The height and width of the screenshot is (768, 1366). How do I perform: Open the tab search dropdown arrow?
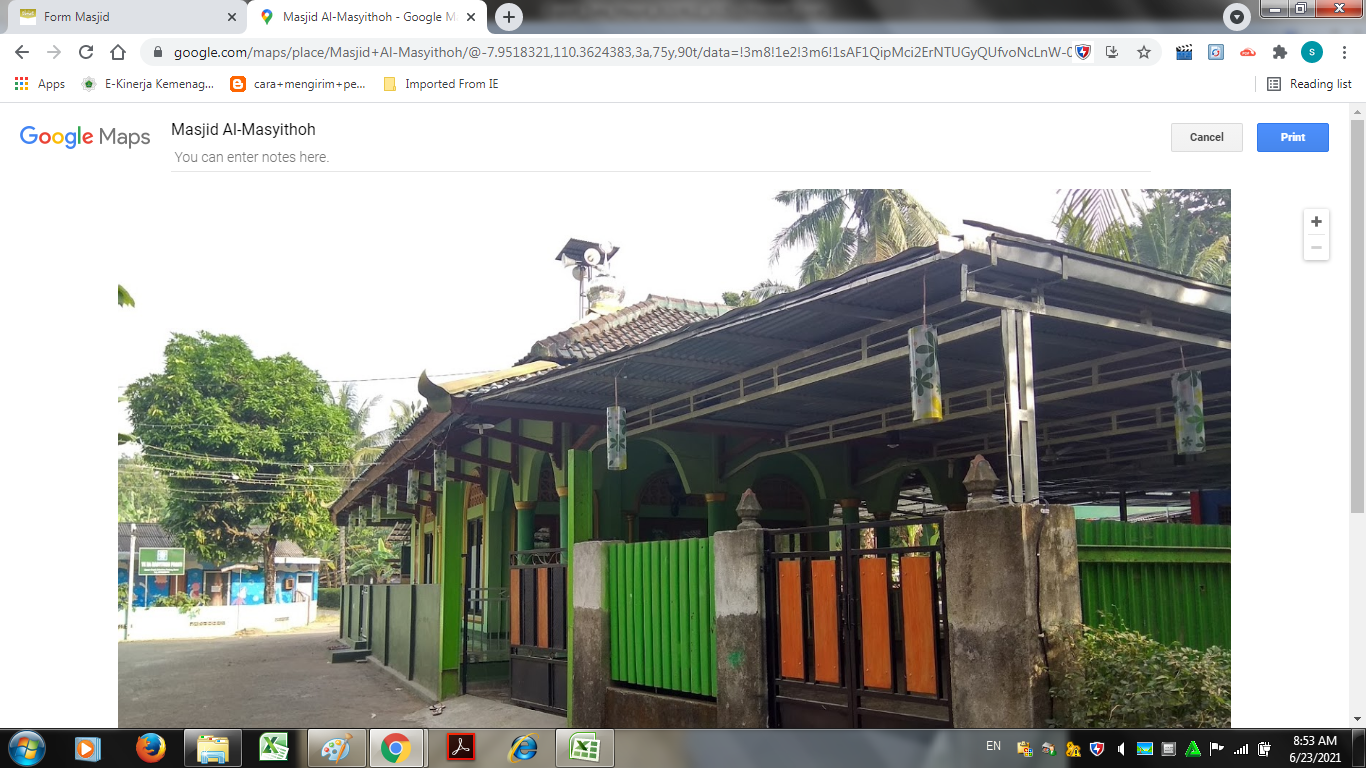1237,17
